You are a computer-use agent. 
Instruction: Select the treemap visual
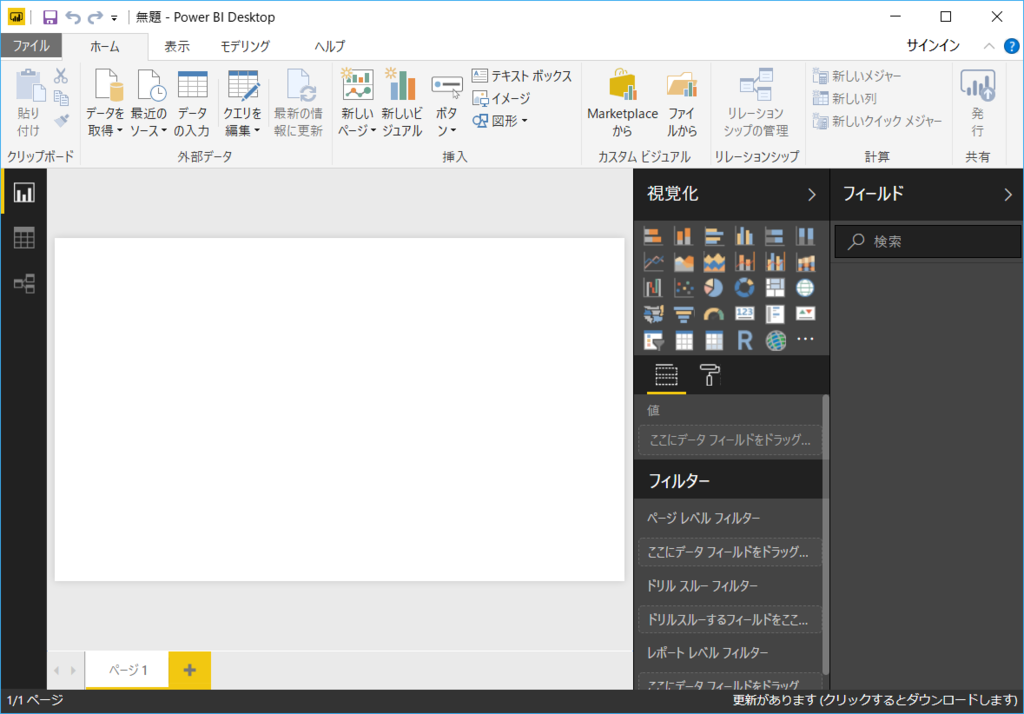pos(775,287)
